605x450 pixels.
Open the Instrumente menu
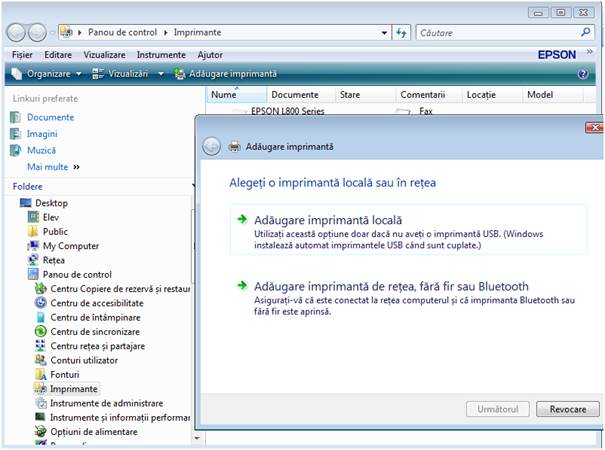(x=161, y=54)
